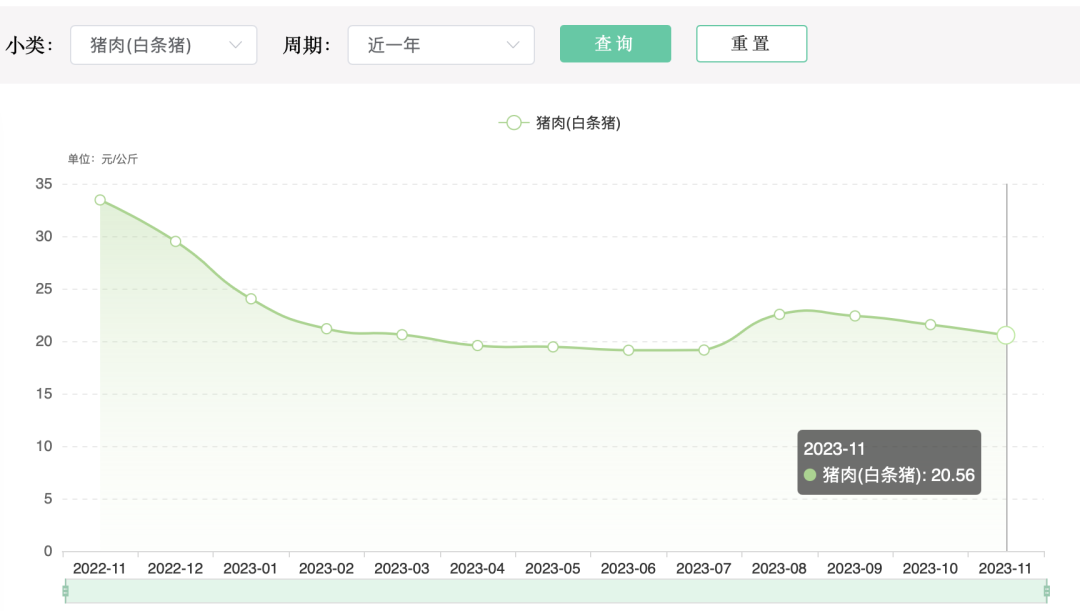Open the 小类 category dropdown
Viewport: 1080px width, 611px height.
coord(163,44)
